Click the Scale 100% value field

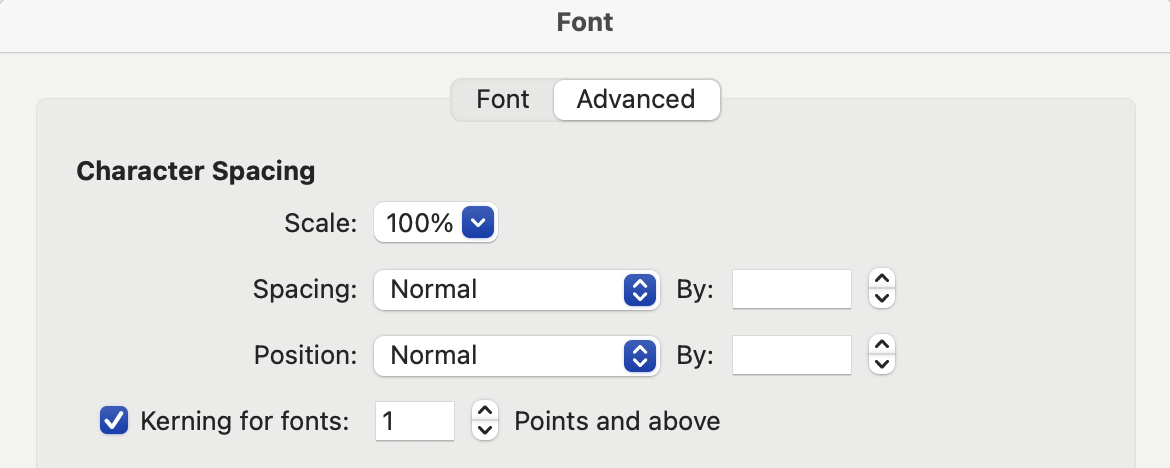coord(420,224)
